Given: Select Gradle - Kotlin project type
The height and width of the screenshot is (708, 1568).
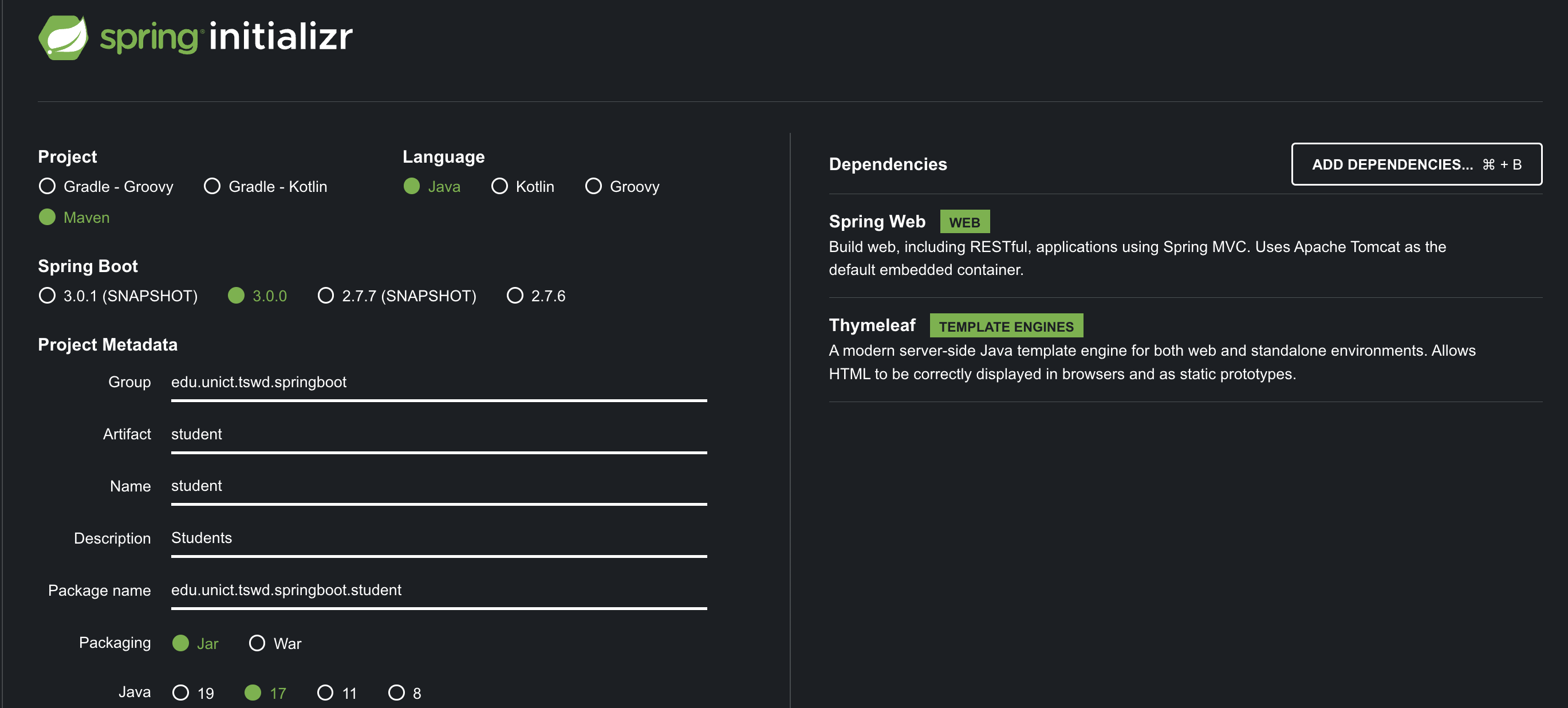Looking at the screenshot, I should point(212,186).
